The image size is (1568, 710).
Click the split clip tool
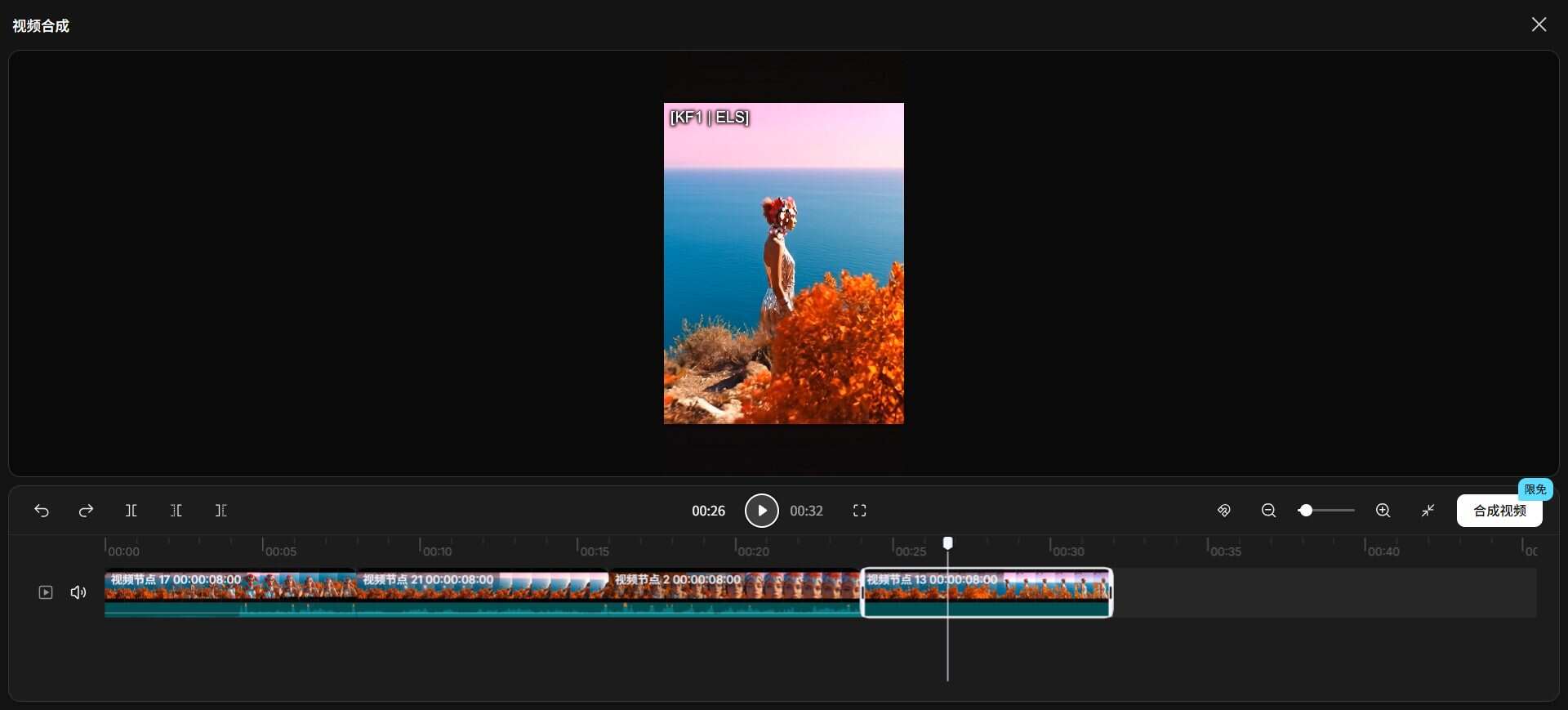pyautogui.click(x=131, y=511)
